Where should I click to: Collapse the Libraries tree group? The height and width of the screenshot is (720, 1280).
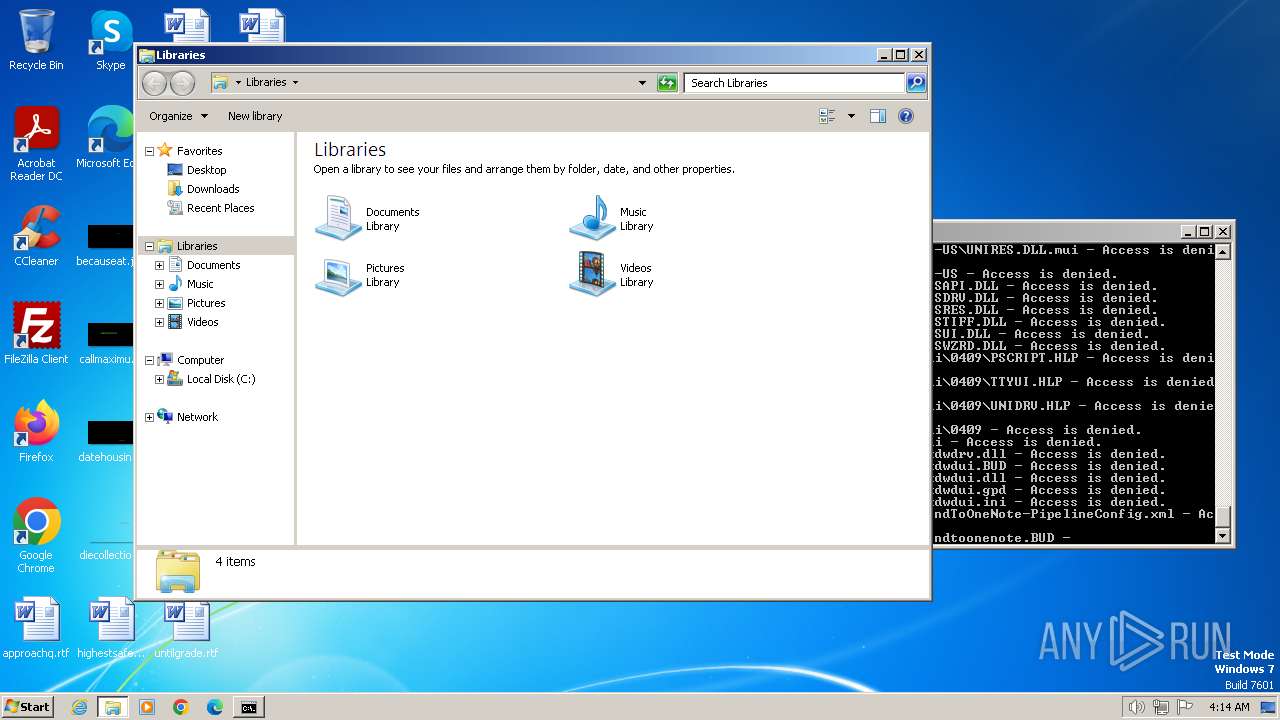pos(150,246)
